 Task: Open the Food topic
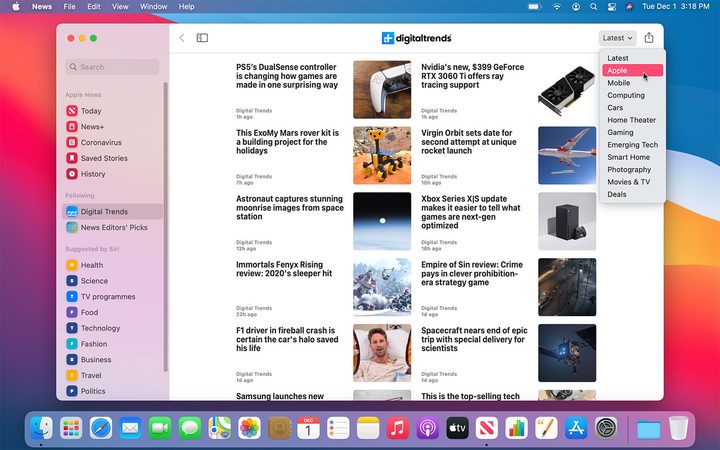pyautogui.click(x=113, y=312)
